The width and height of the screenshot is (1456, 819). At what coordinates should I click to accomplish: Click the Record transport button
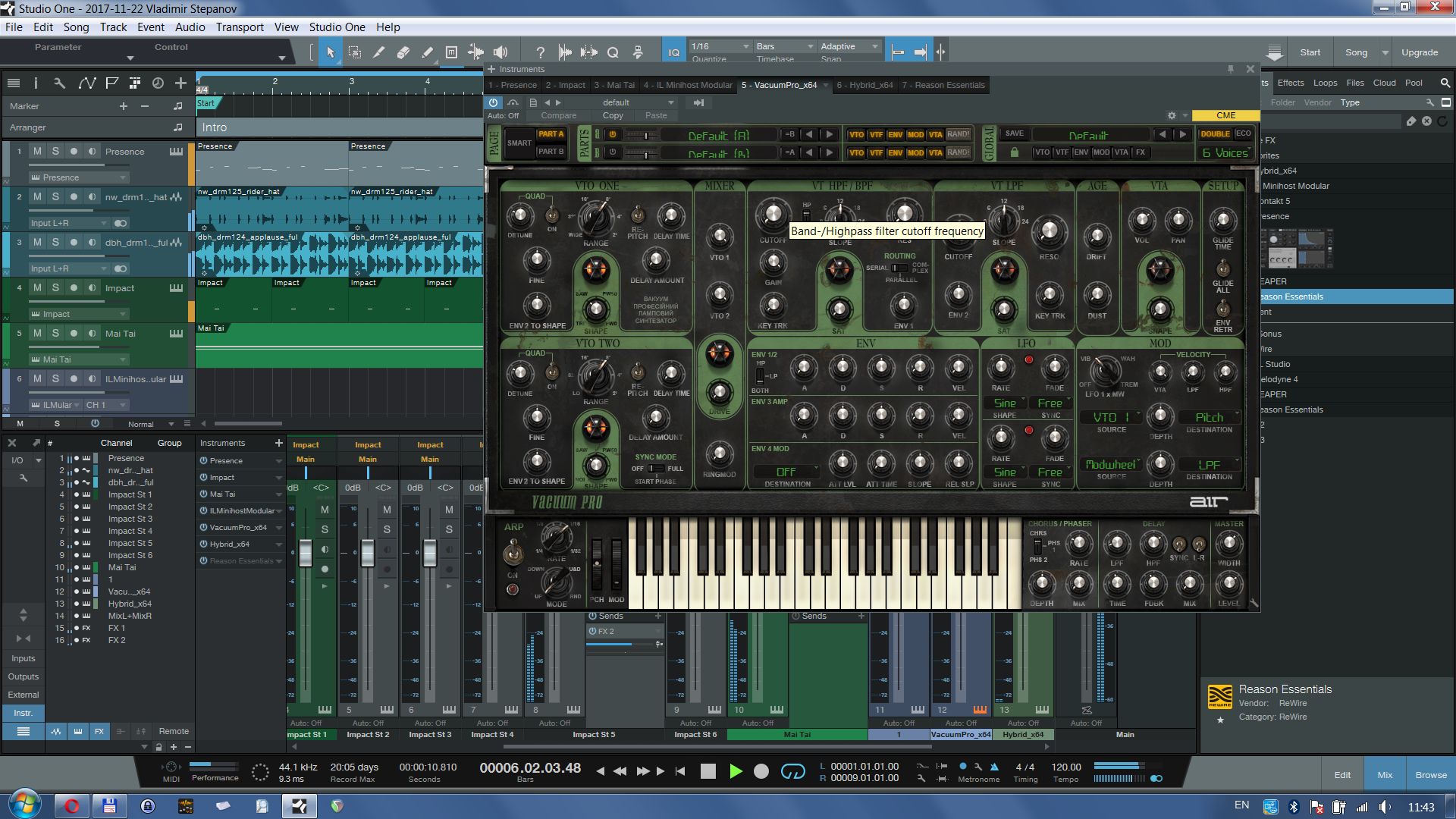[761, 771]
